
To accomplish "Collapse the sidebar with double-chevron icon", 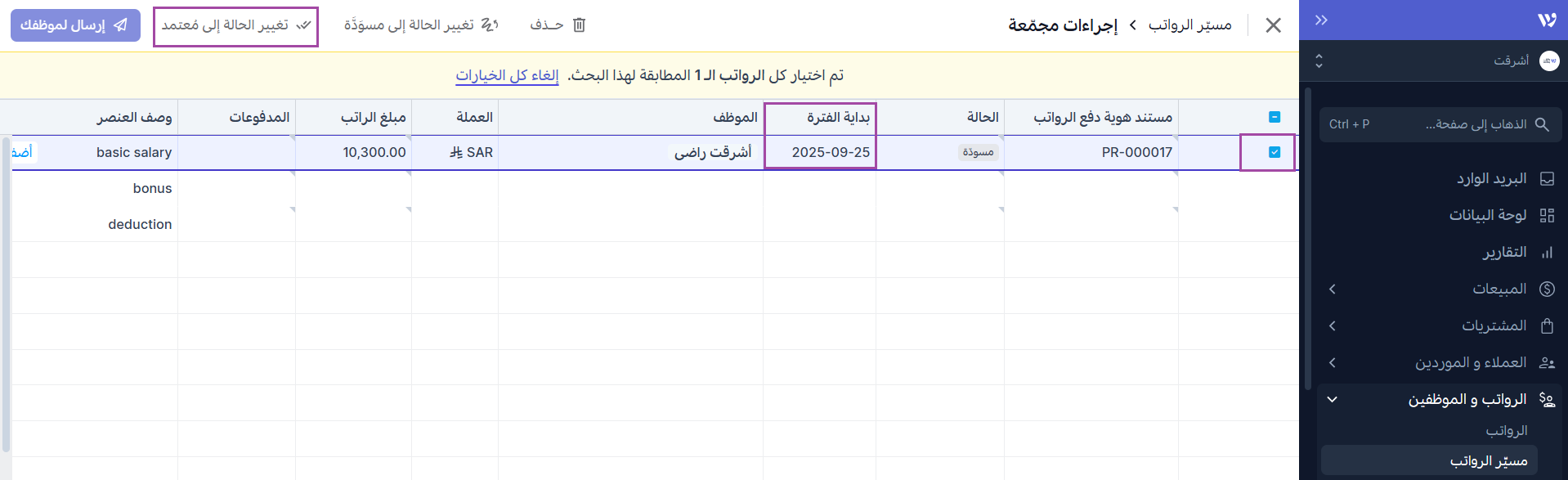I will pyautogui.click(x=1321, y=20).
